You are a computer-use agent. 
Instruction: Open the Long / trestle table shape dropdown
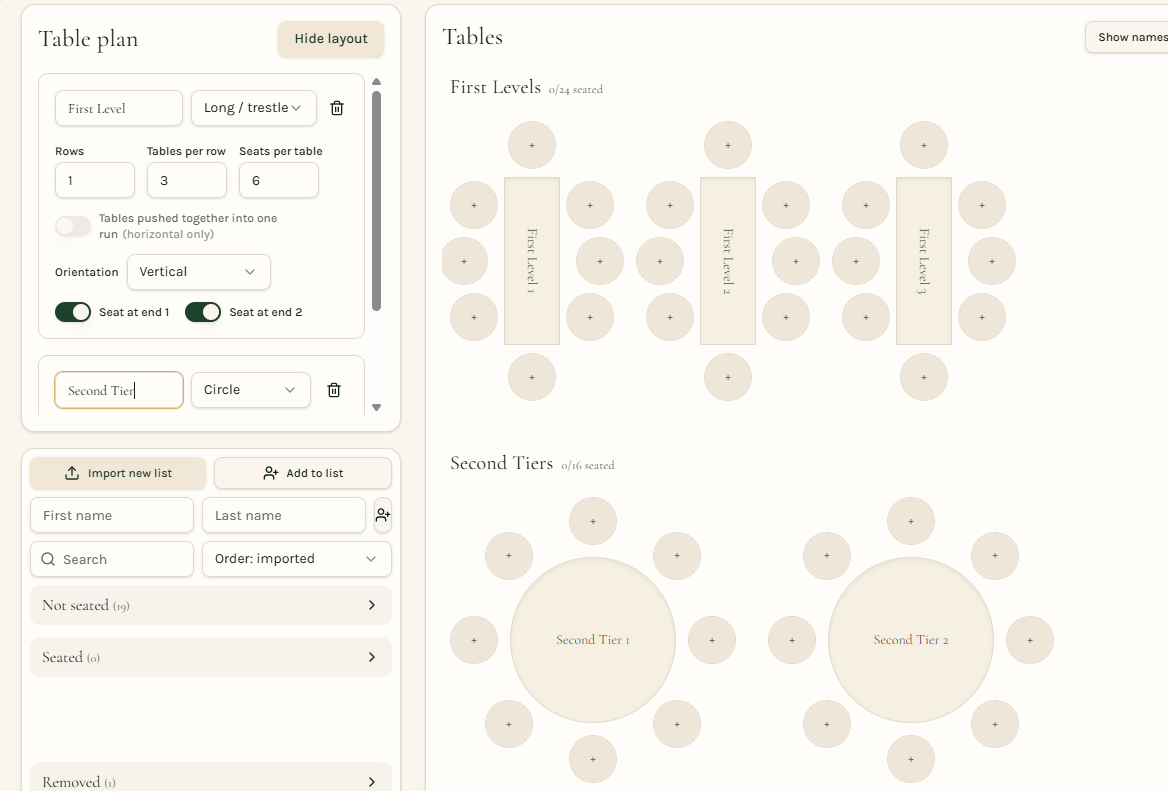253,108
